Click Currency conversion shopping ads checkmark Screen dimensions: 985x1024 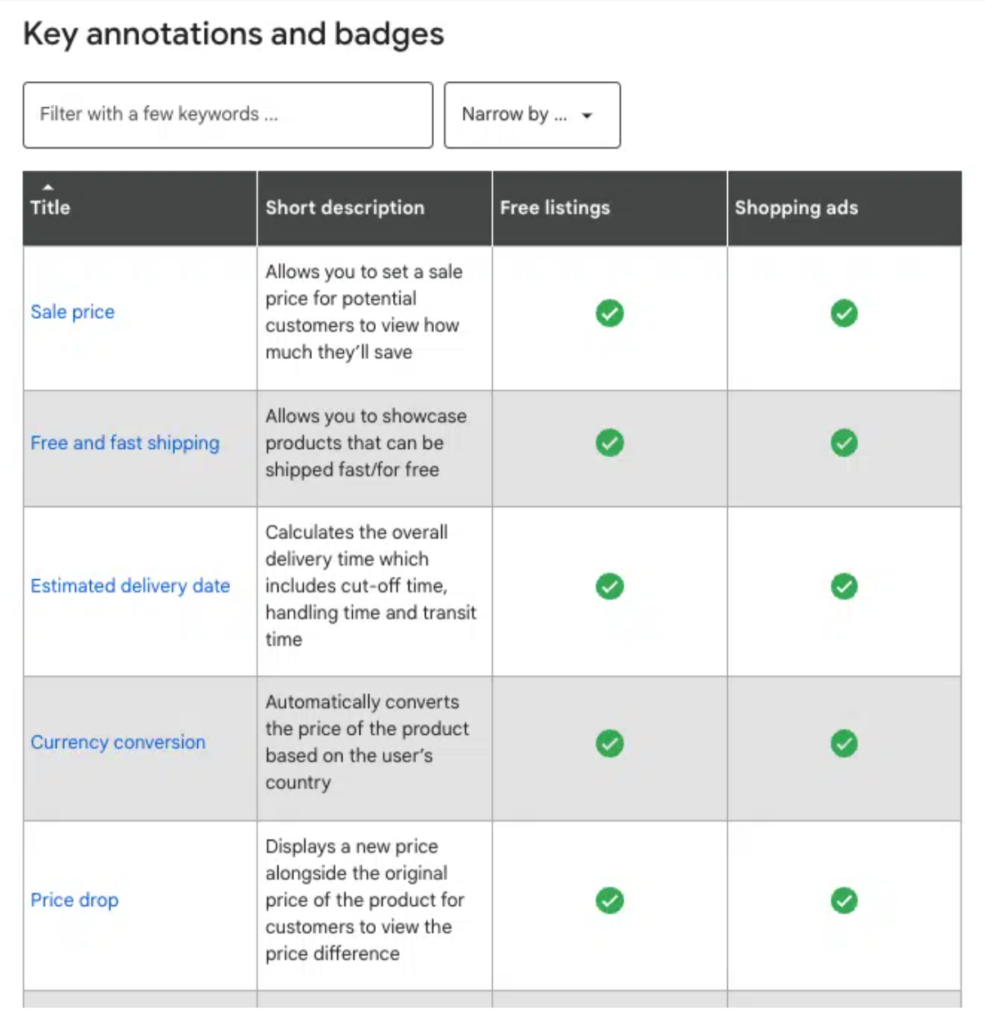(844, 743)
